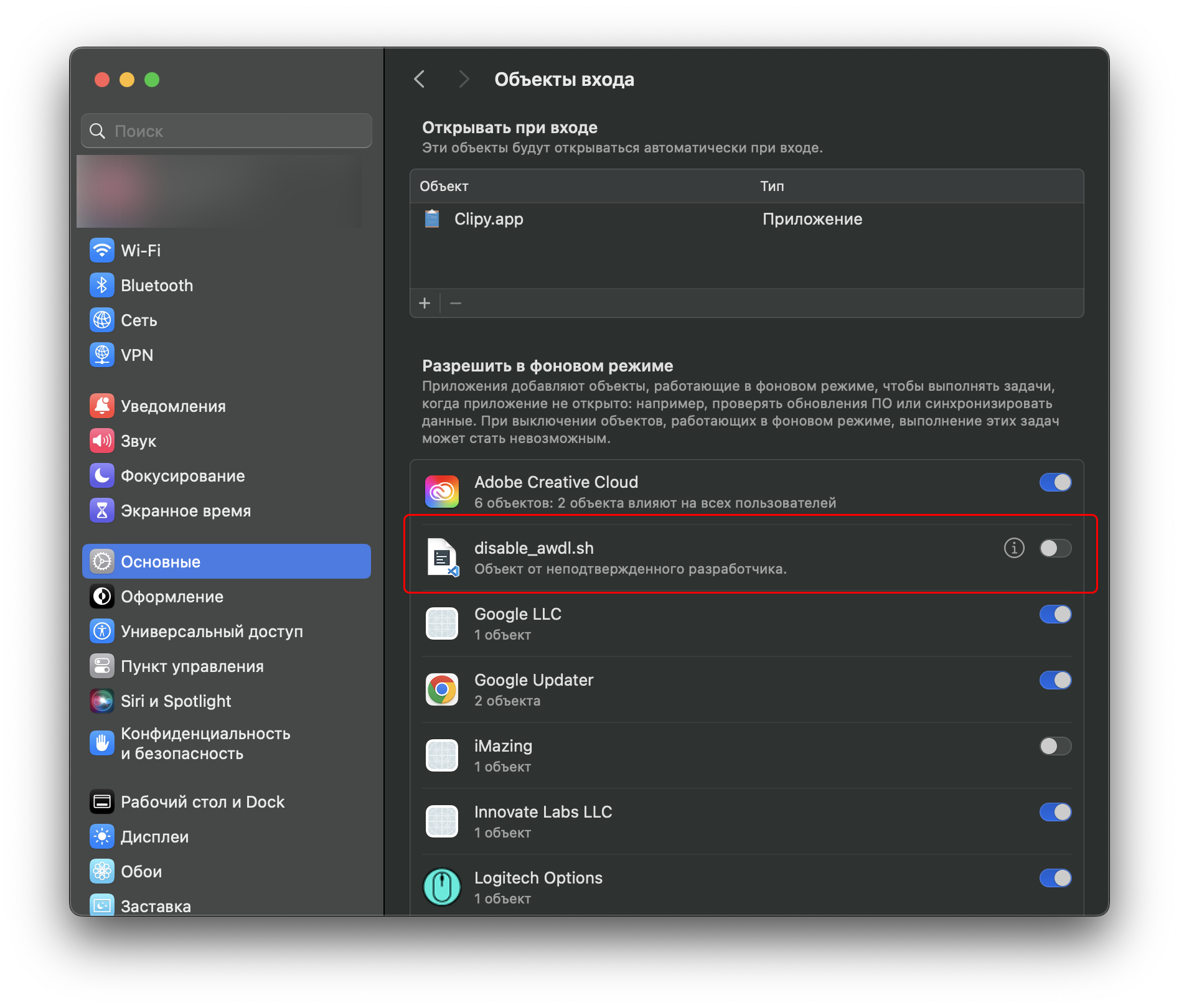The height and width of the screenshot is (1008, 1179).
Task: Turn off Google LLC background toggle
Action: pyautogui.click(x=1056, y=614)
